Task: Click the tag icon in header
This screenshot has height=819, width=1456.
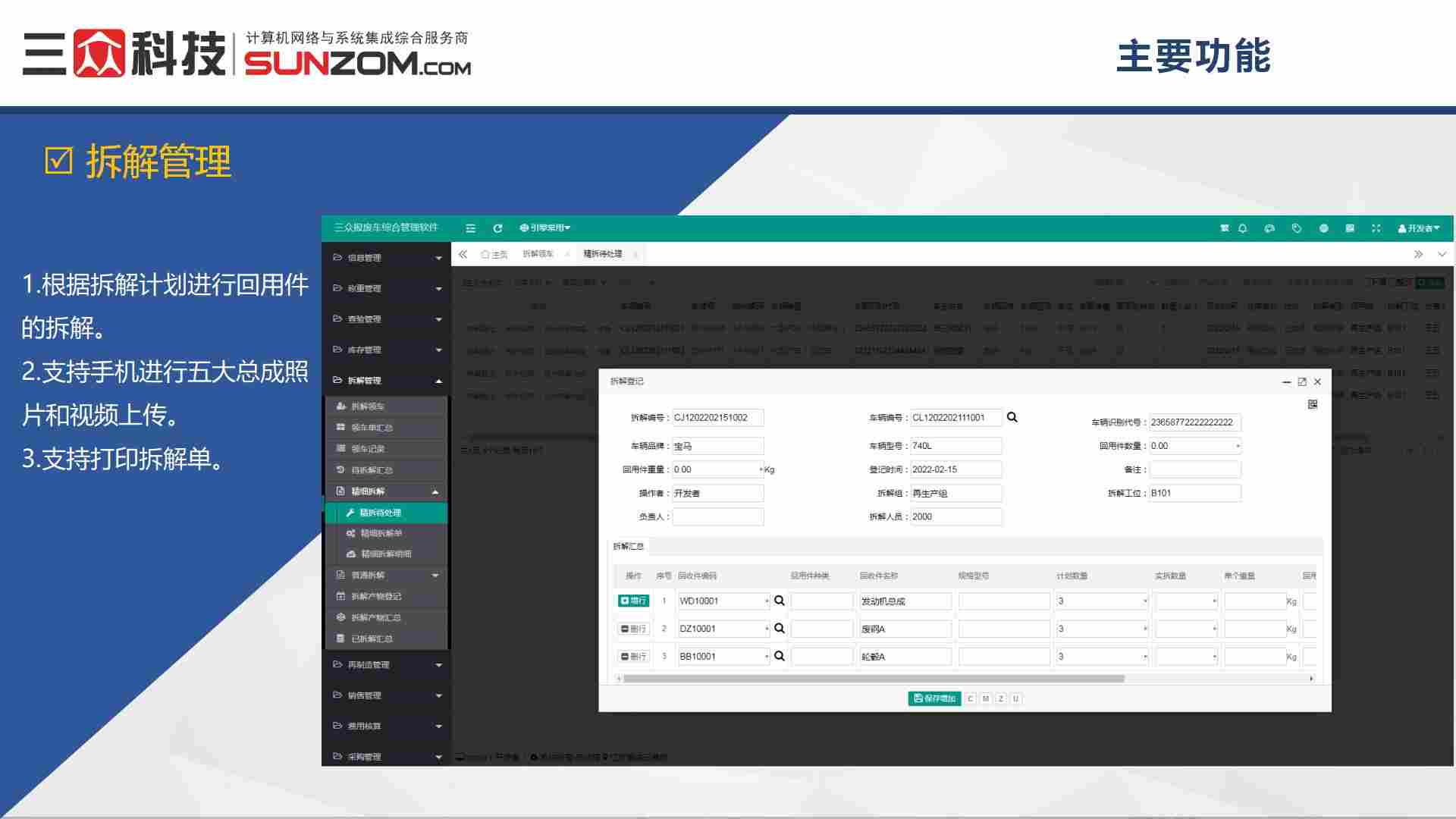Action: (1297, 228)
